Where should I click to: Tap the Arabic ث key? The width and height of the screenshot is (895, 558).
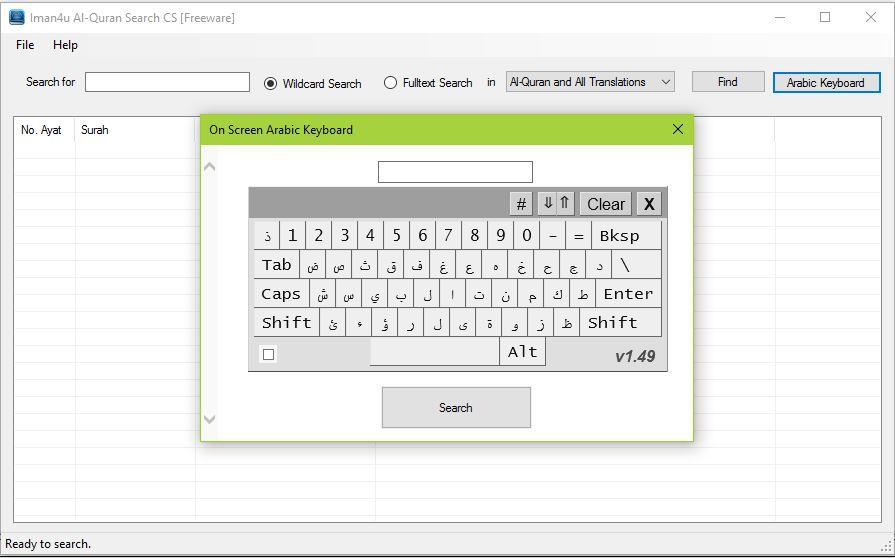pos(364,265)
